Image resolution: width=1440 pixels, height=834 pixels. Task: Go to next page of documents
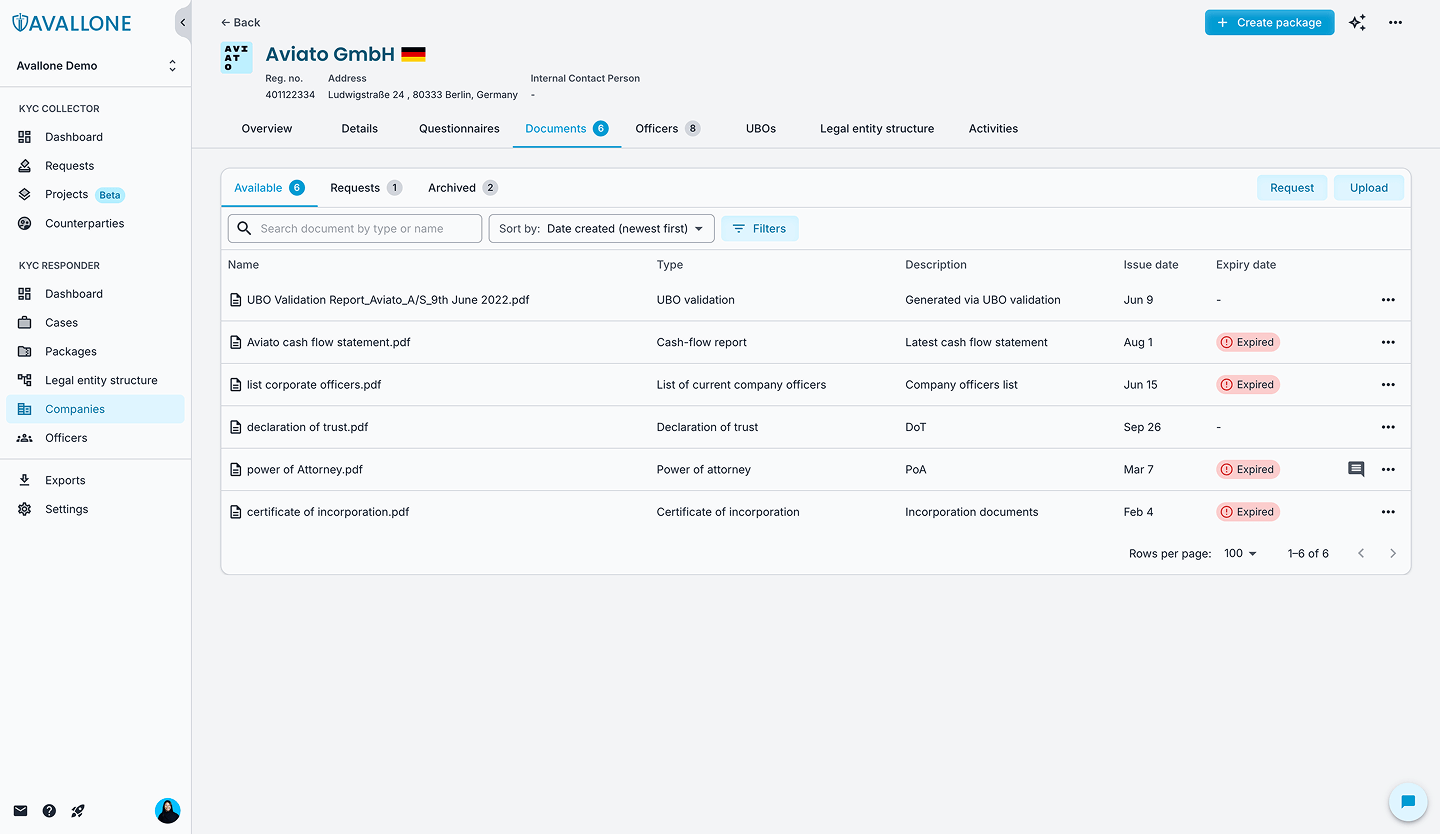[1393, 553]
